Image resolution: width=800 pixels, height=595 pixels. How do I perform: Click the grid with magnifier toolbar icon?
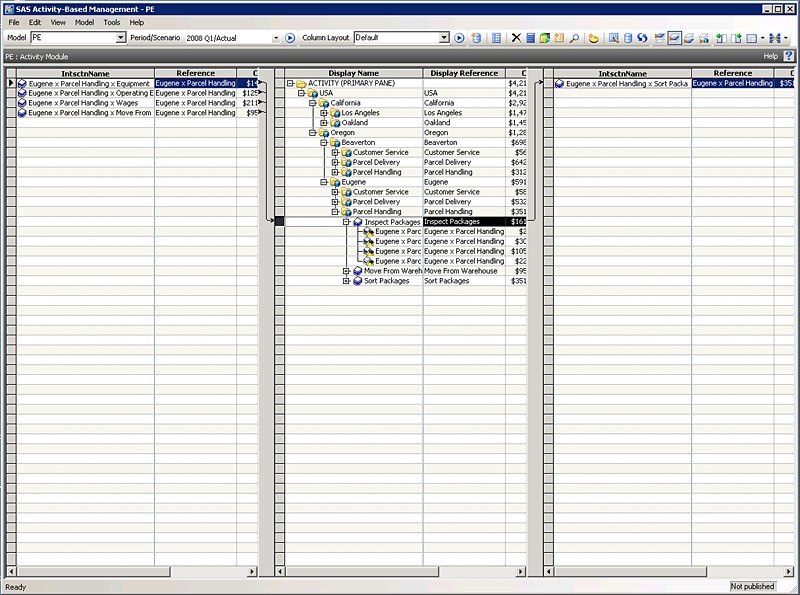(614, 38)
